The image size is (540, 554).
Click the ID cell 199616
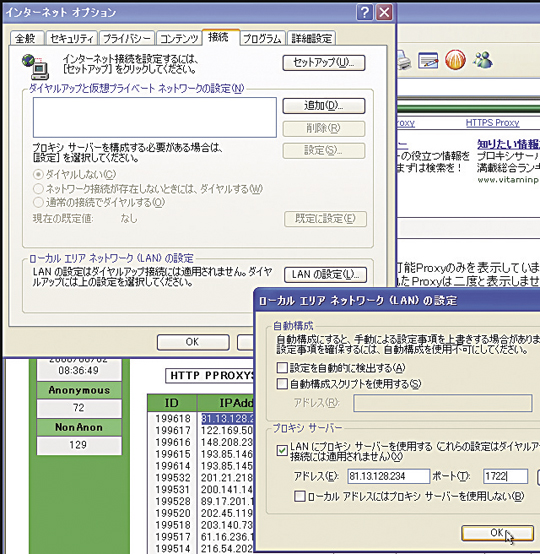point(173,442)
